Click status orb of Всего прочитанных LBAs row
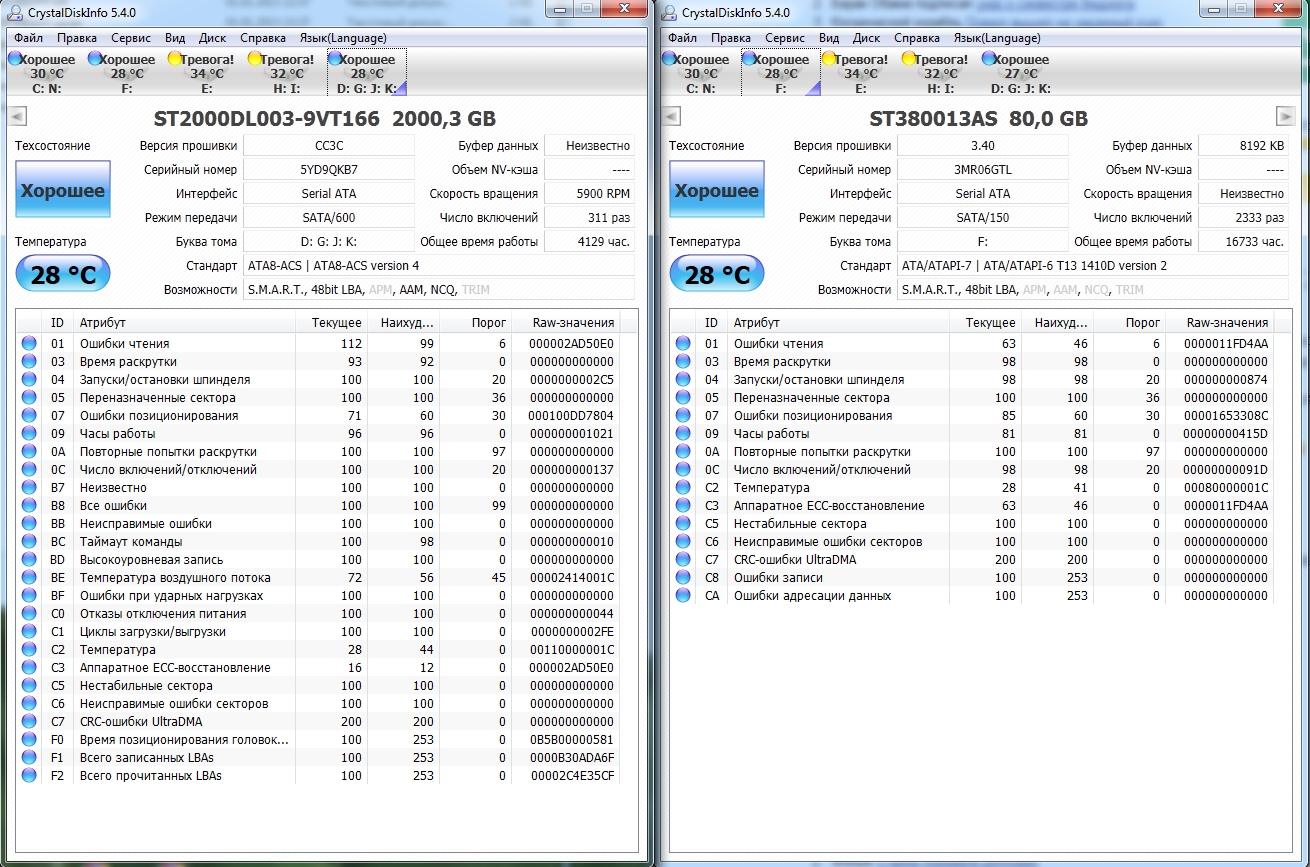Viewport: 1310px width, 867px height. point(29,776)
